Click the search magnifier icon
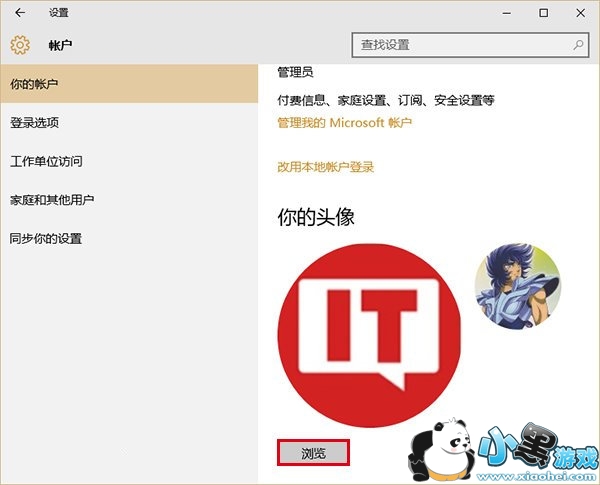This screenshot has width=600, height=485. (x=578, y=45)
